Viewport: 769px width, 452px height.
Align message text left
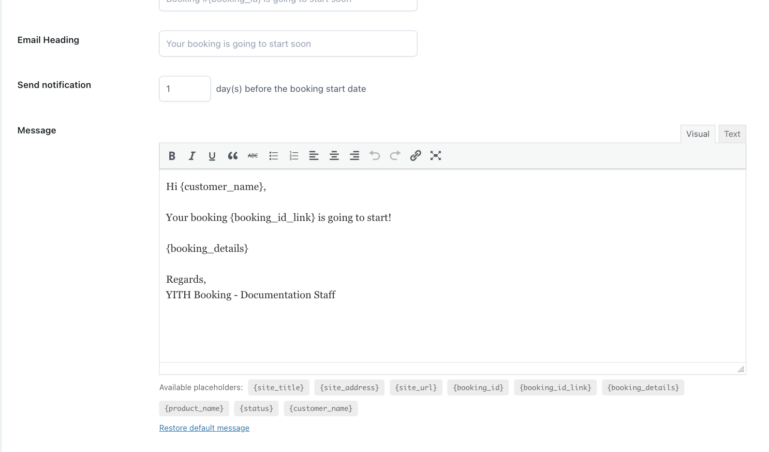[314, 156]
